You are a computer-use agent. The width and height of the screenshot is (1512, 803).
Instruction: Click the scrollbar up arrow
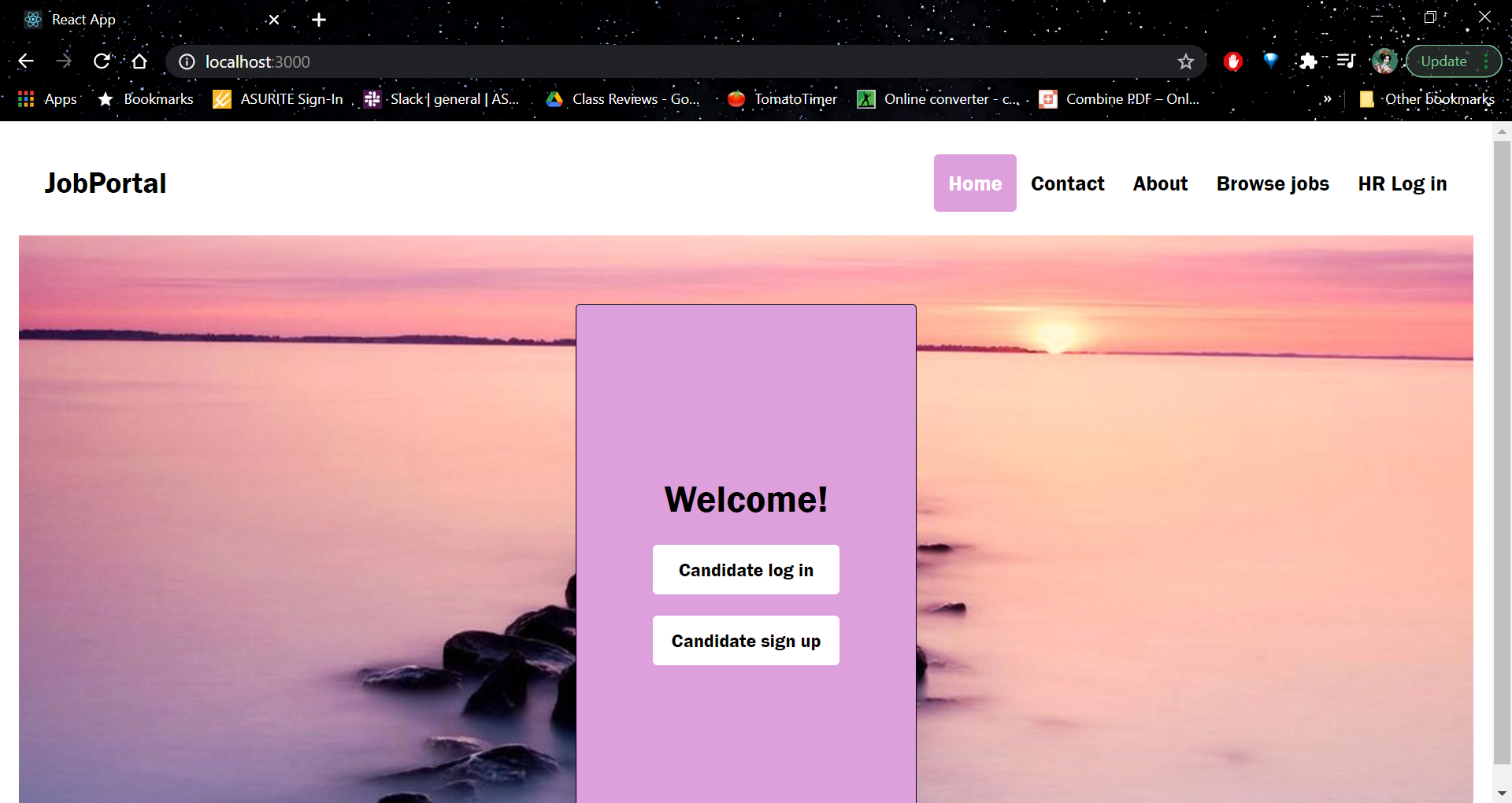[1502, 131]
